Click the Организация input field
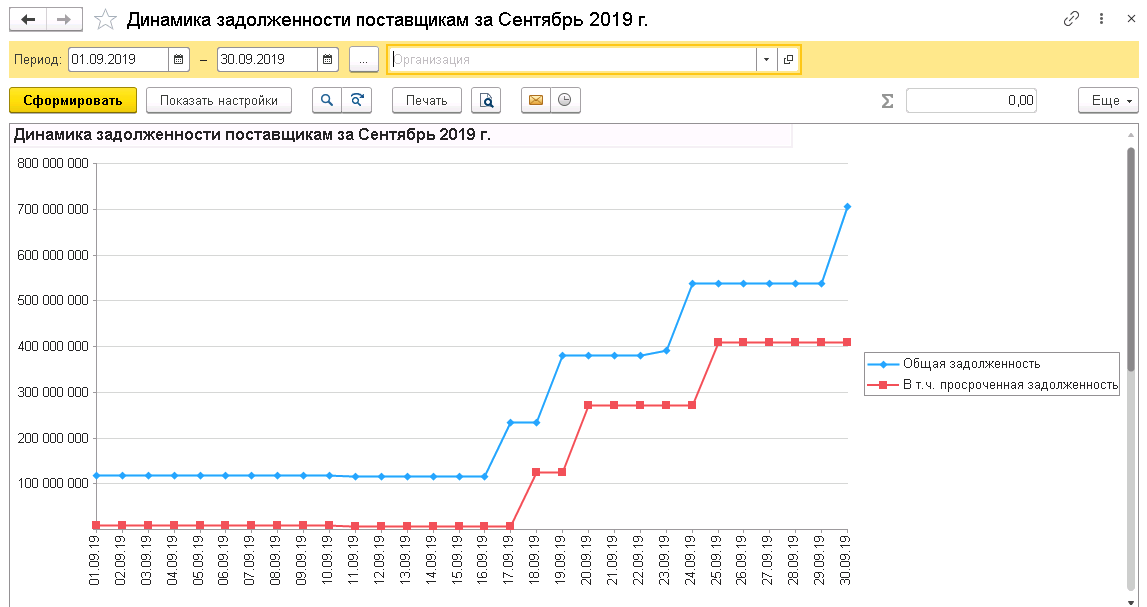 coord(572,59)
